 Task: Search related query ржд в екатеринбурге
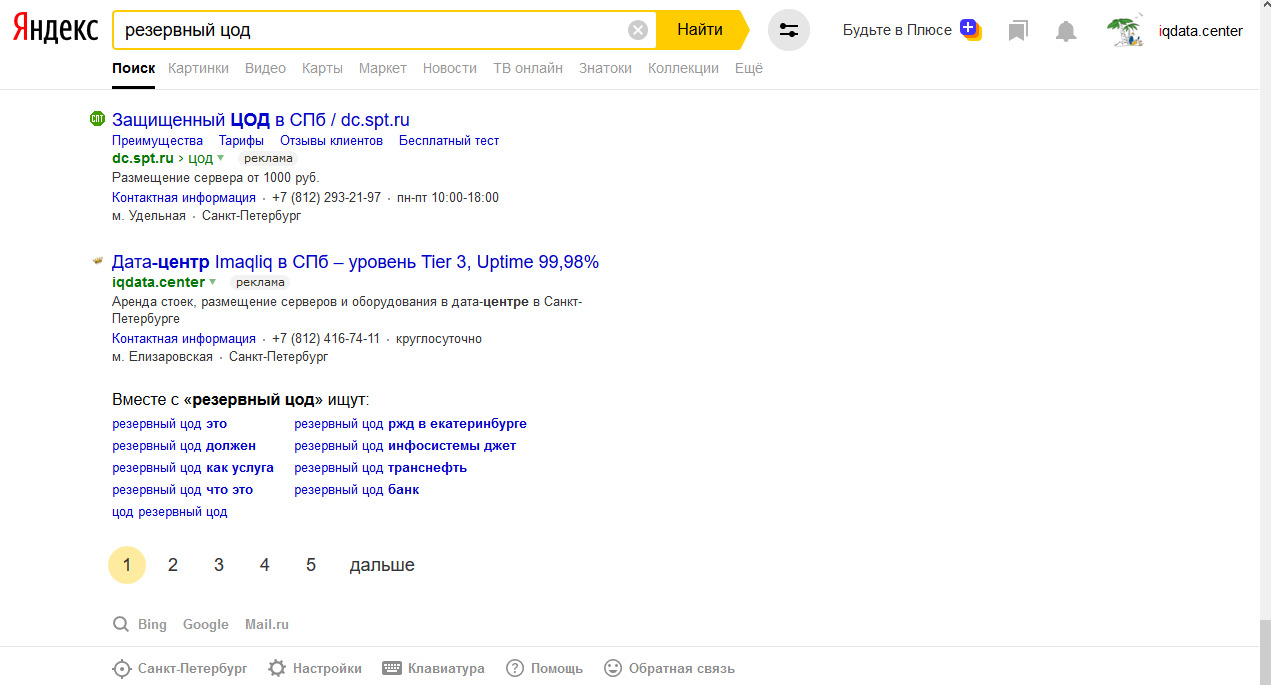click(410, 424)
